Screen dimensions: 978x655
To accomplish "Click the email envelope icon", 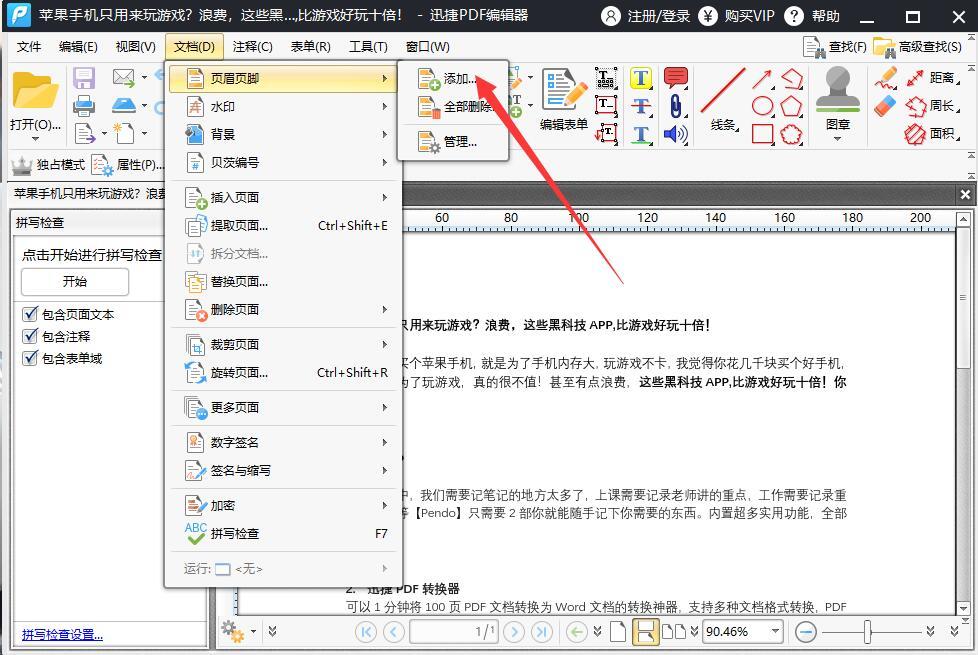I will click(x=123, y=77).
